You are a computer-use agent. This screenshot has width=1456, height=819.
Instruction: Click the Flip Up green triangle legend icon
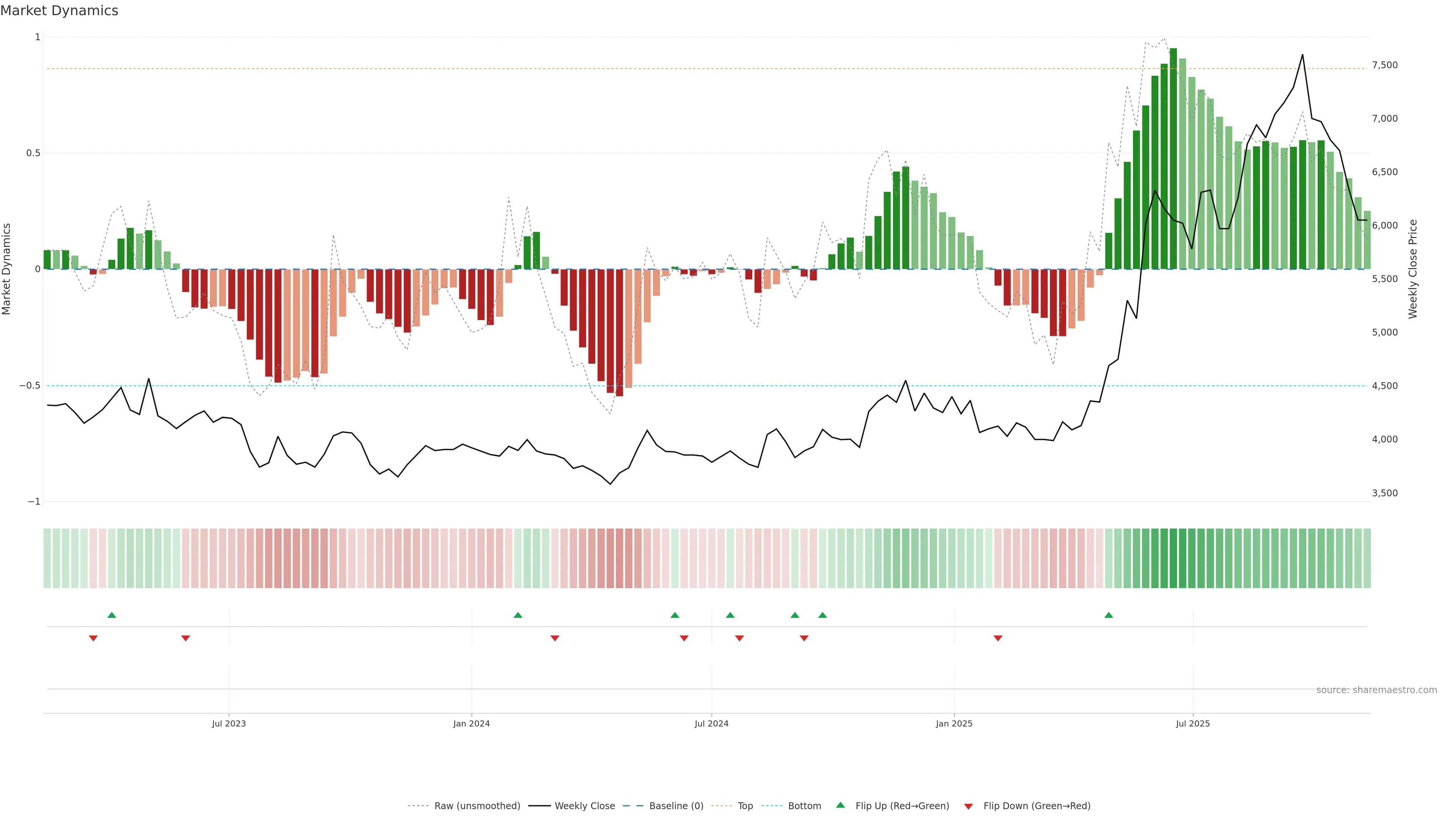[841, 805]
